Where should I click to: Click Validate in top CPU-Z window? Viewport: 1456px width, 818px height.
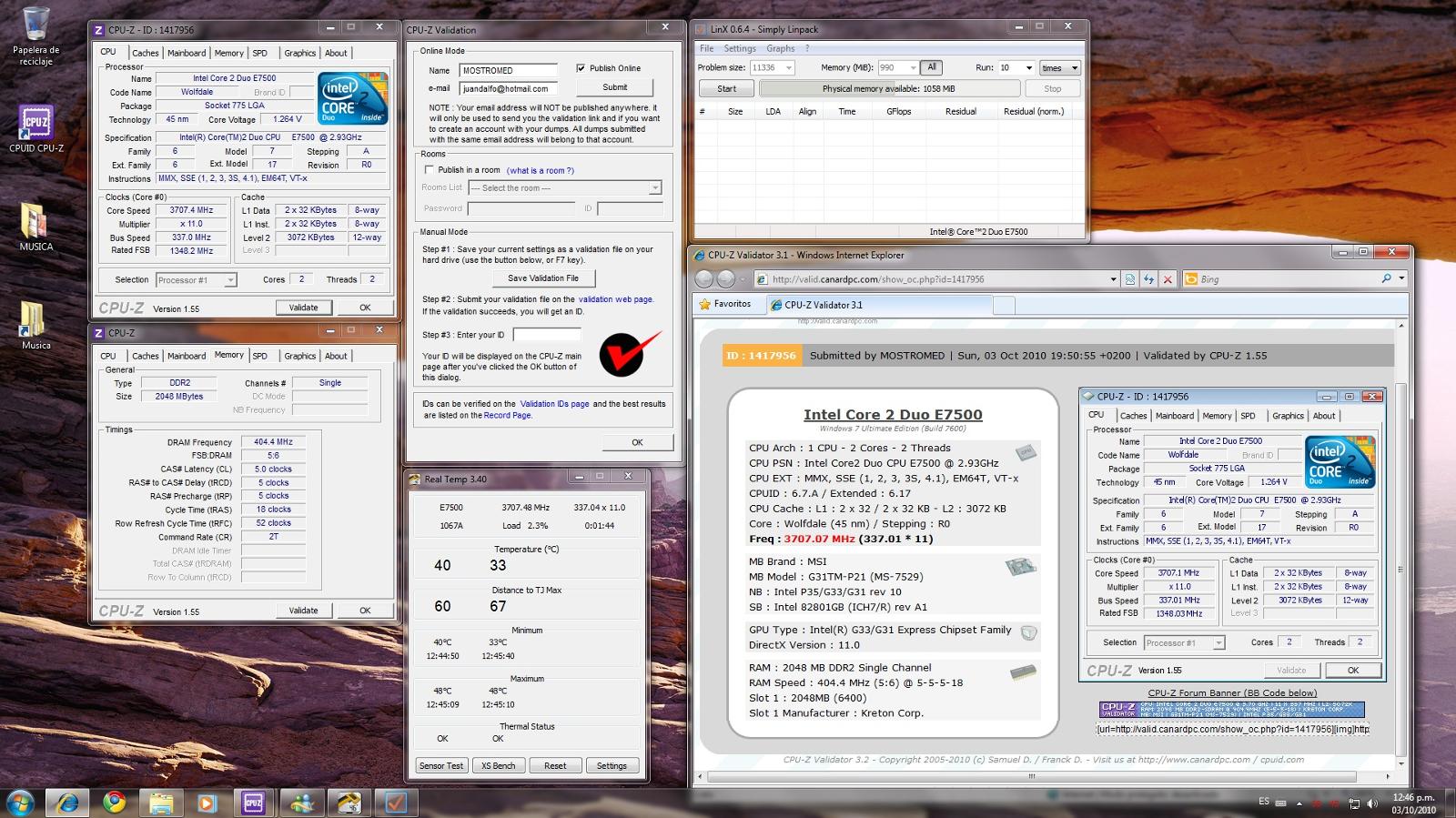303,308
